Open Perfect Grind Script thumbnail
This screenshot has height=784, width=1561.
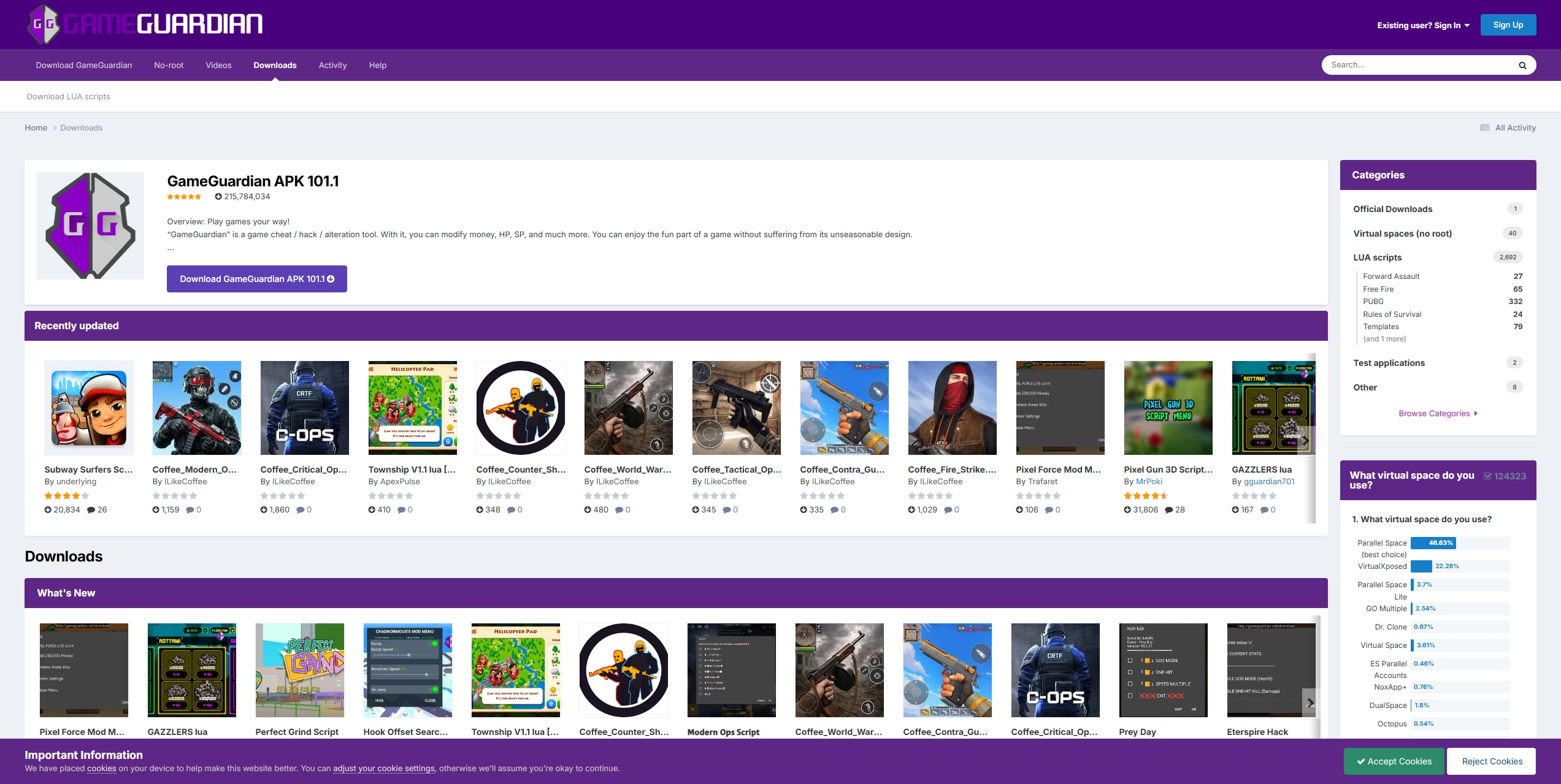300,670
